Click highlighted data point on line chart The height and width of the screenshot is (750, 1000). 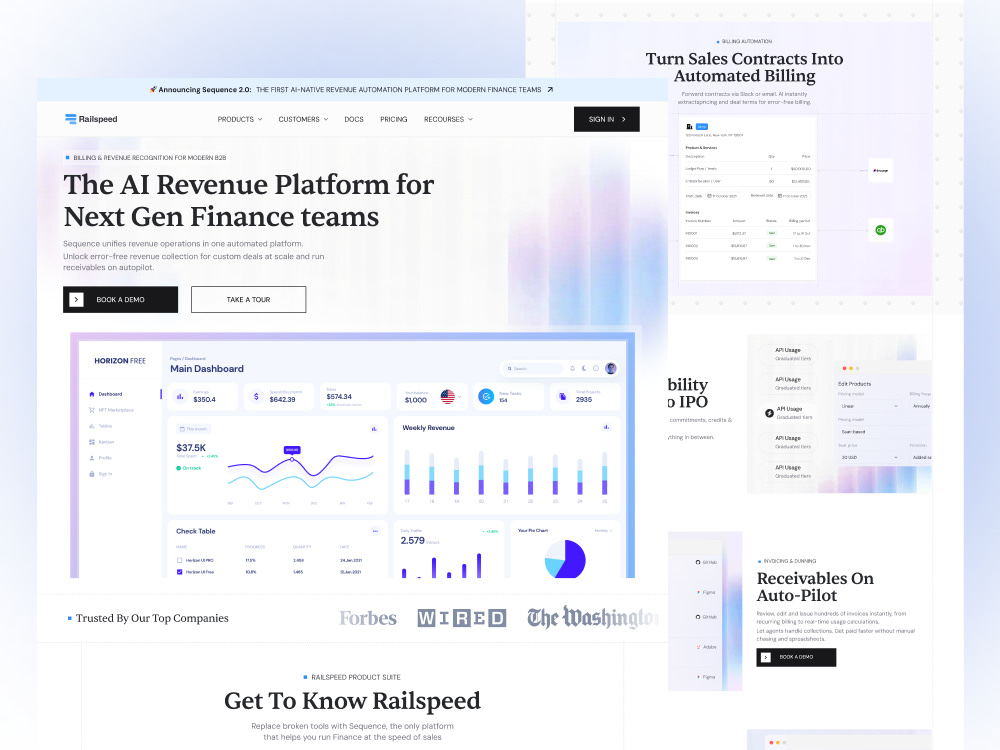pyautogui.click(x=292, y=459)
